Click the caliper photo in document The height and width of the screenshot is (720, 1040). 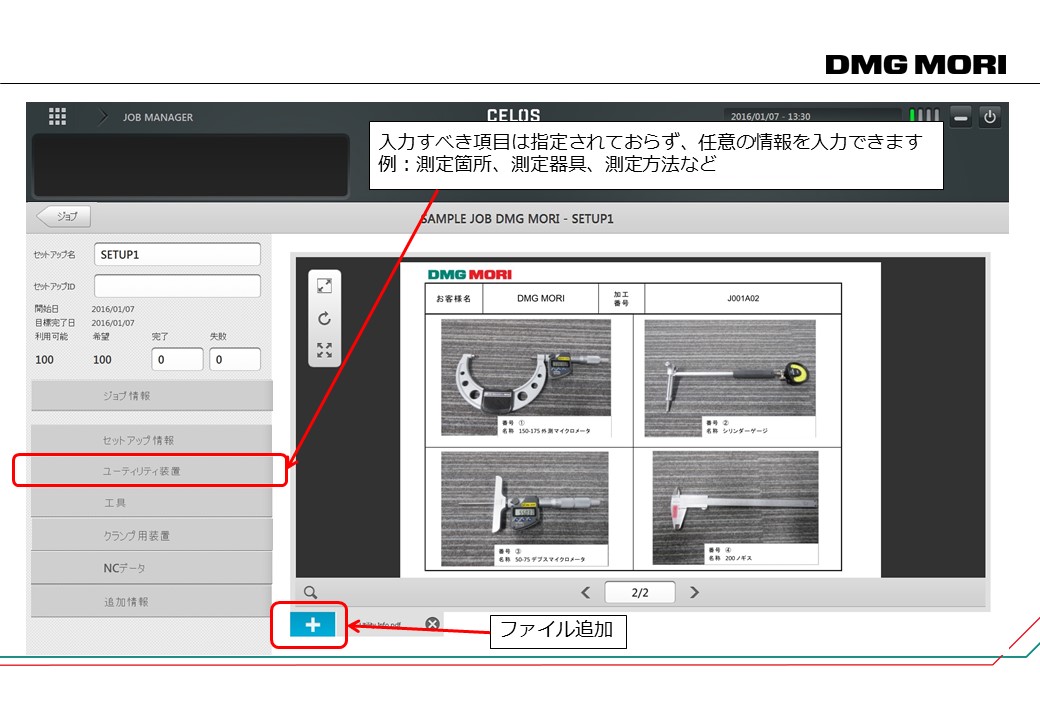pos(735,508)
